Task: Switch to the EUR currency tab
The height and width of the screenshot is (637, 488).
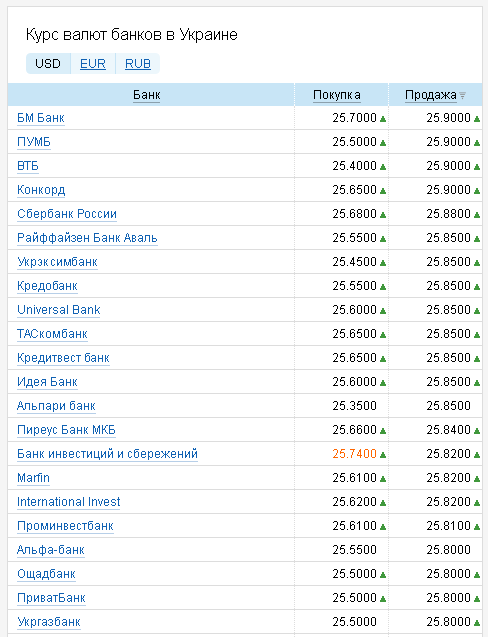Action: (x=93, y=64)
